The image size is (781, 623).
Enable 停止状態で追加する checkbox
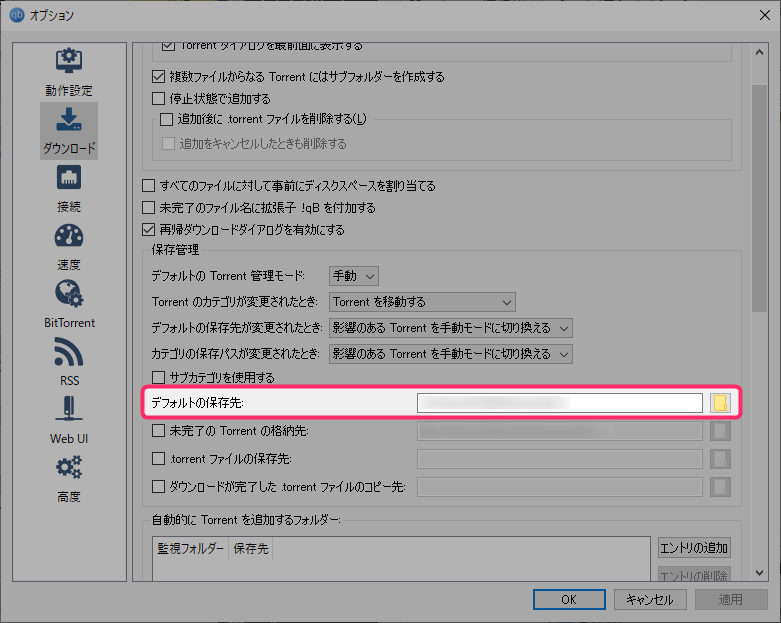click(158, 98)
